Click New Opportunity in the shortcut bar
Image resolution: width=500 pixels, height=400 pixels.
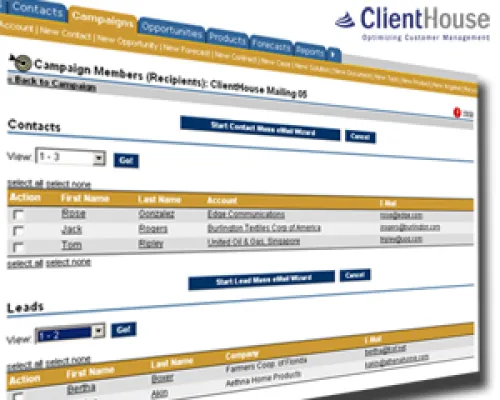[x=128, y=43]
